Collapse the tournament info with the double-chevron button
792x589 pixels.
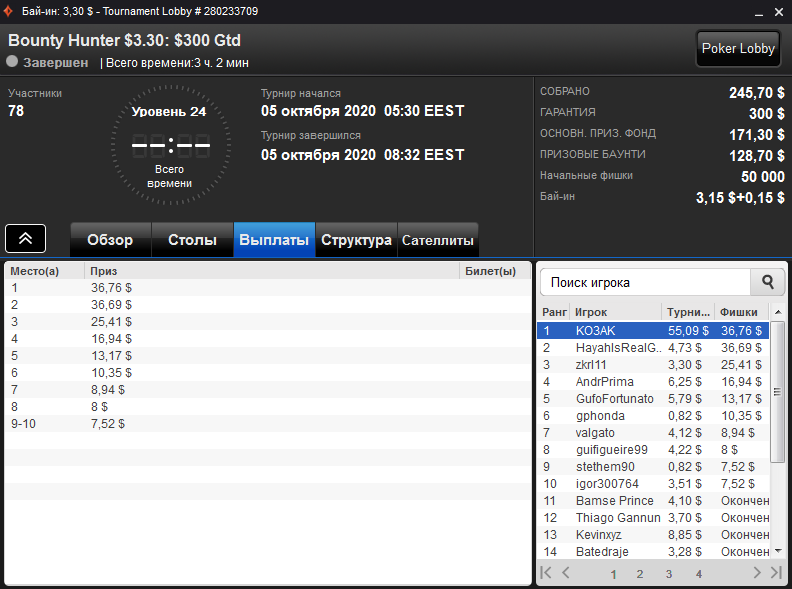(x=25, y=238)
